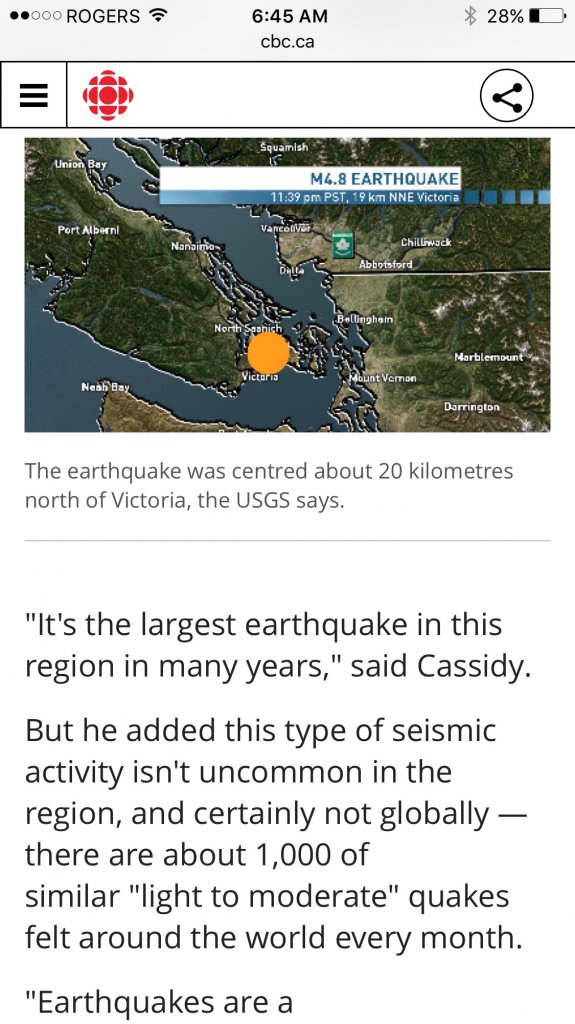Tap the Wi-Fi signal icon
The image size is (575, 1024).
point(156,16)
